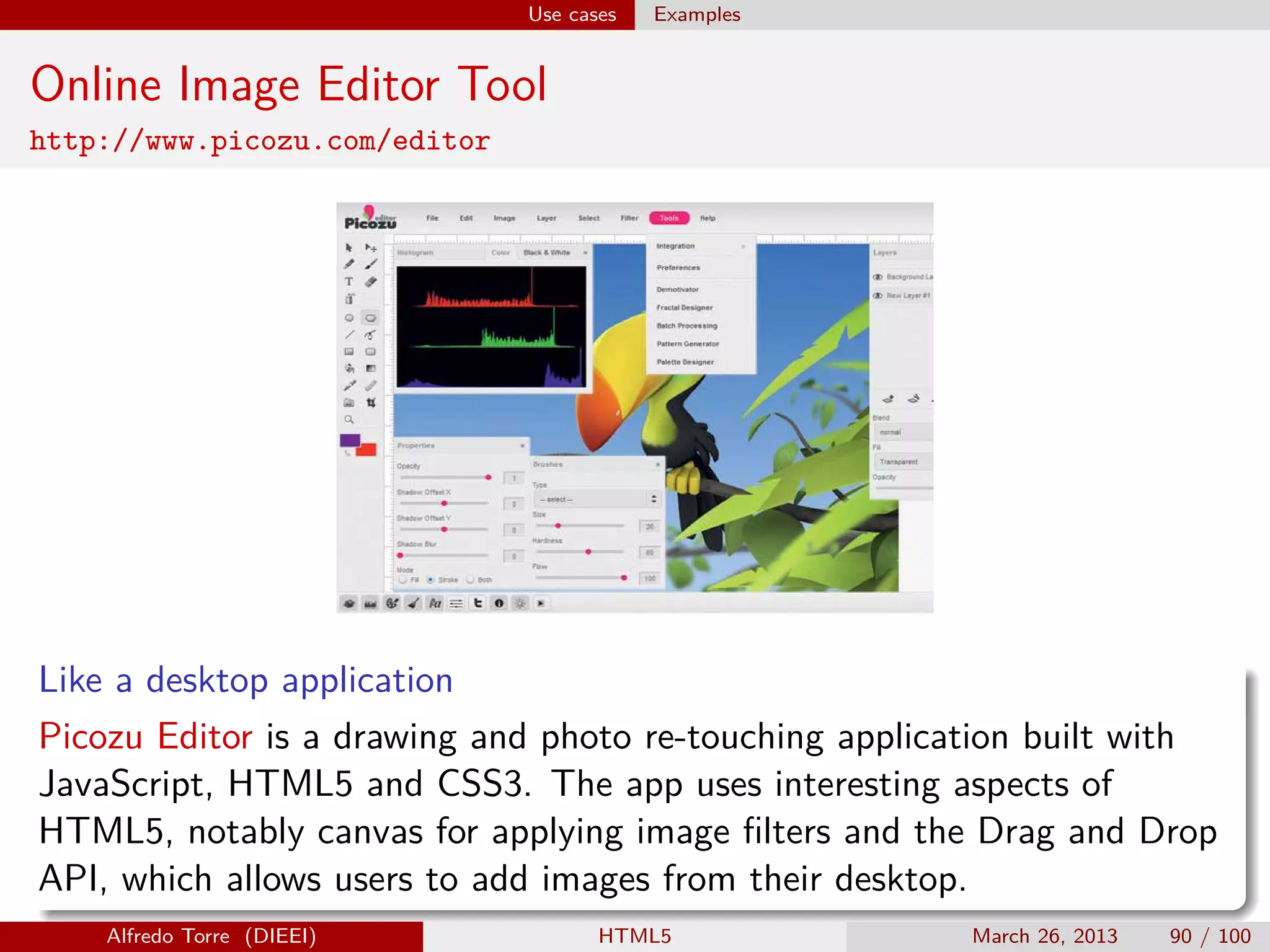Select the arrow pointer tool
This screenshot has height=952, width=1270.
pyautogui.click(x=349, y=247)
